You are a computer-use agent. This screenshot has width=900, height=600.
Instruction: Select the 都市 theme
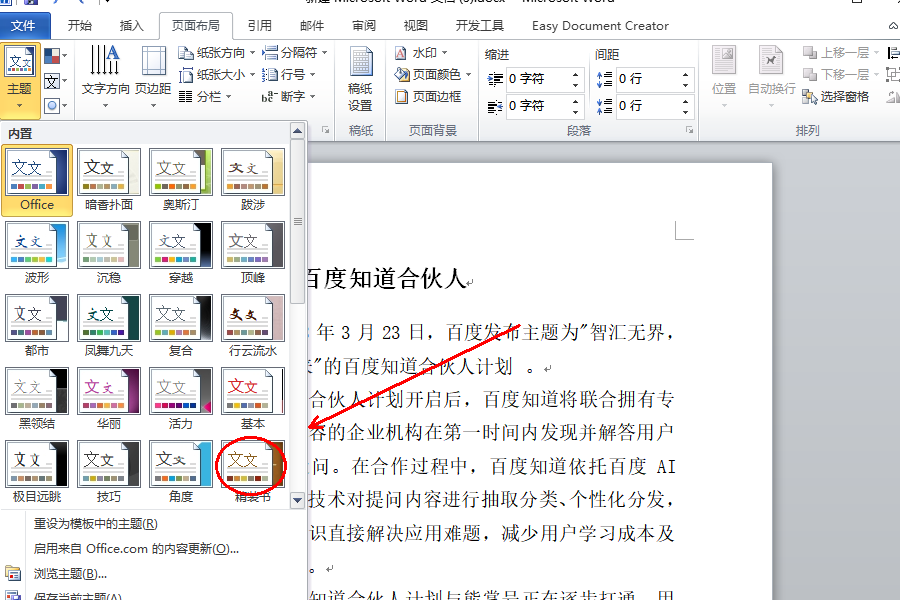click(x=37, y=326)
